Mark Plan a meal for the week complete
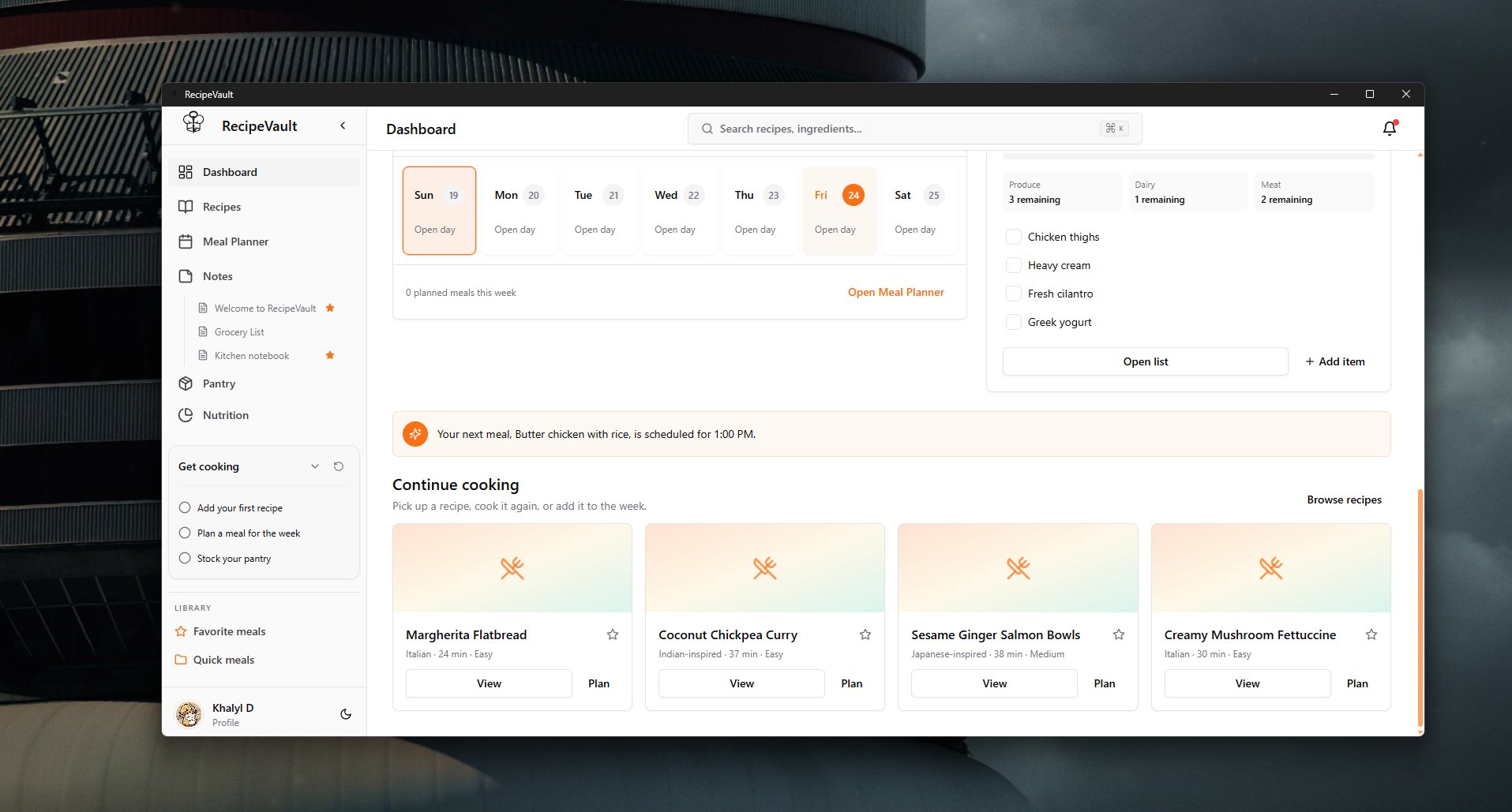Screen dimensions: 1512x812 click(185, 533)
